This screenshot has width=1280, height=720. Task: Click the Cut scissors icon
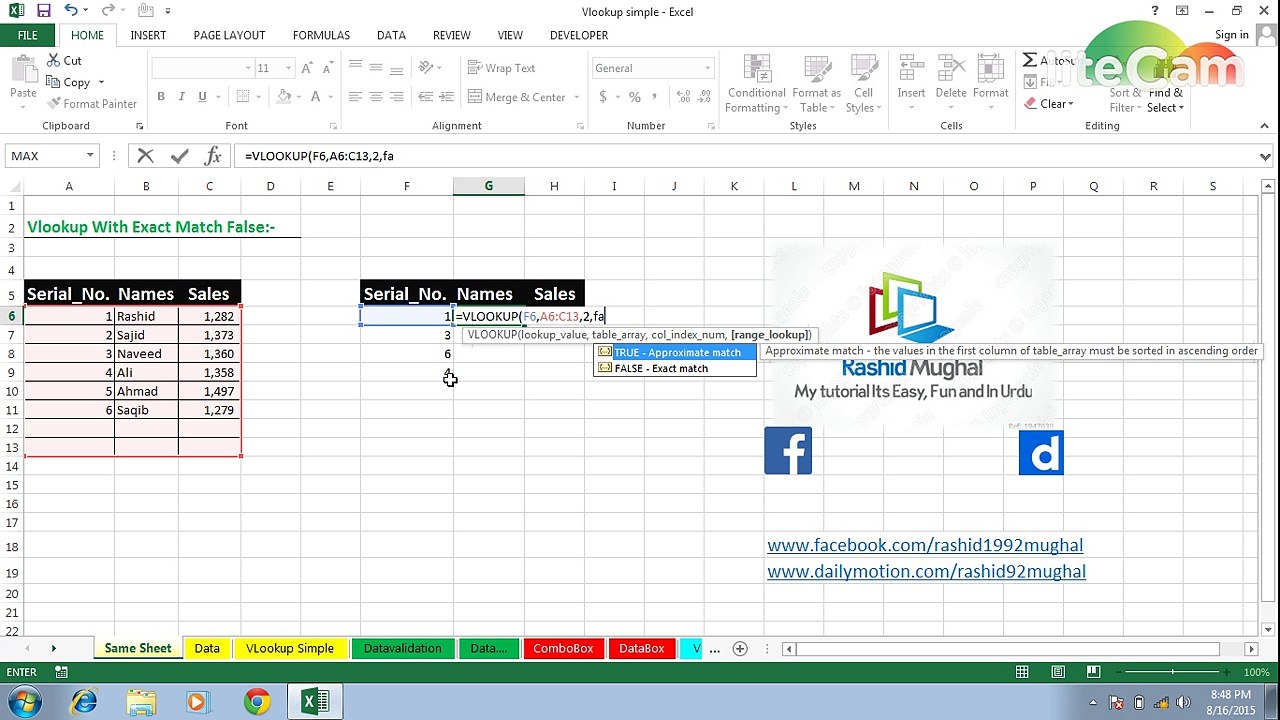point(54,61)
